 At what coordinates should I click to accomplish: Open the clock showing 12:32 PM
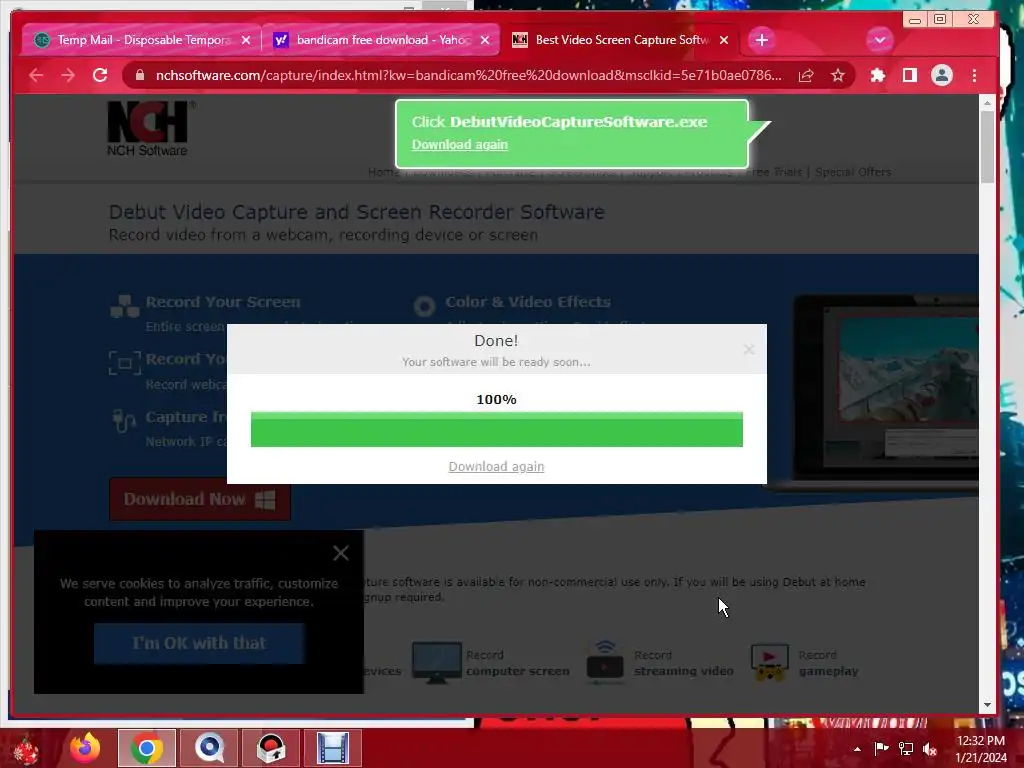tap(981, 749)
